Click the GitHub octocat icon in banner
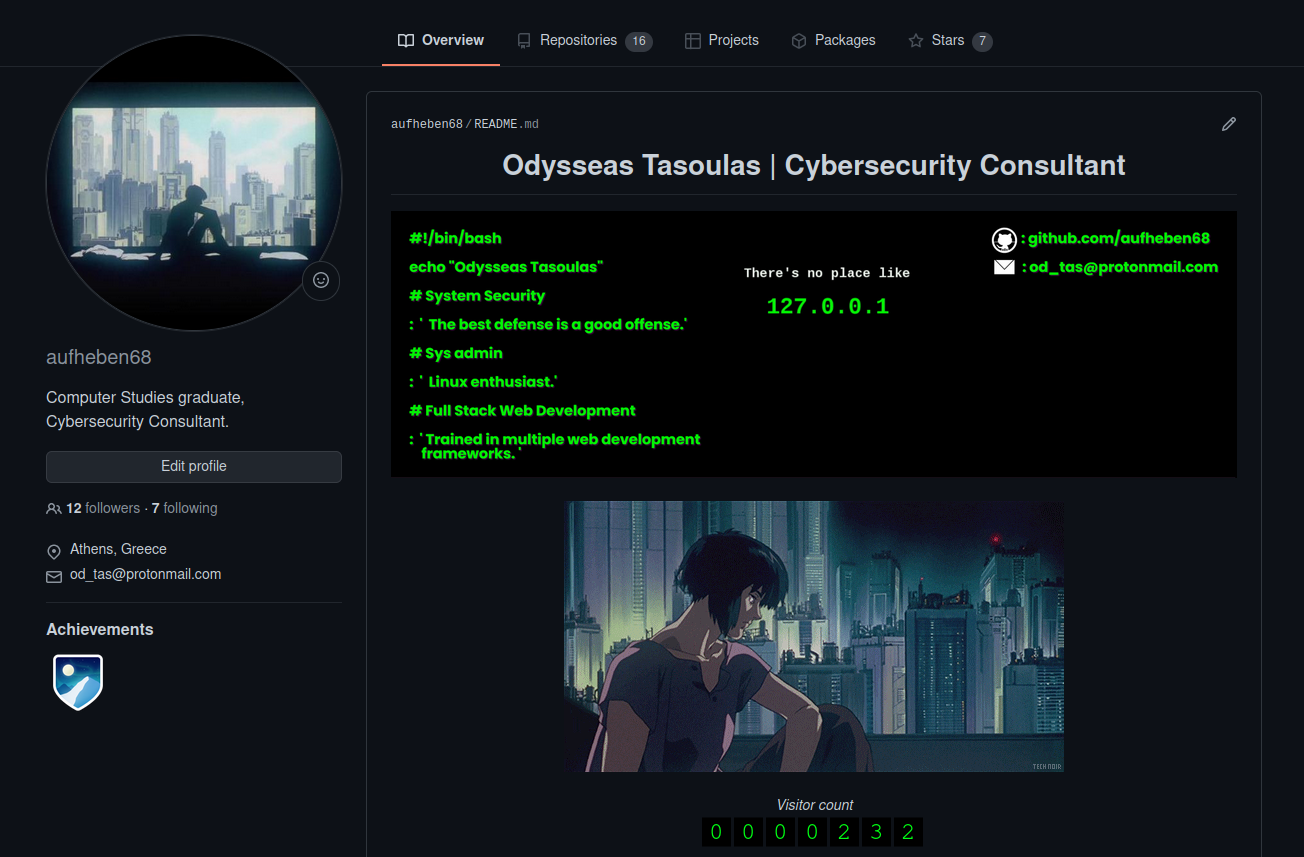 tap(1004, 240)
